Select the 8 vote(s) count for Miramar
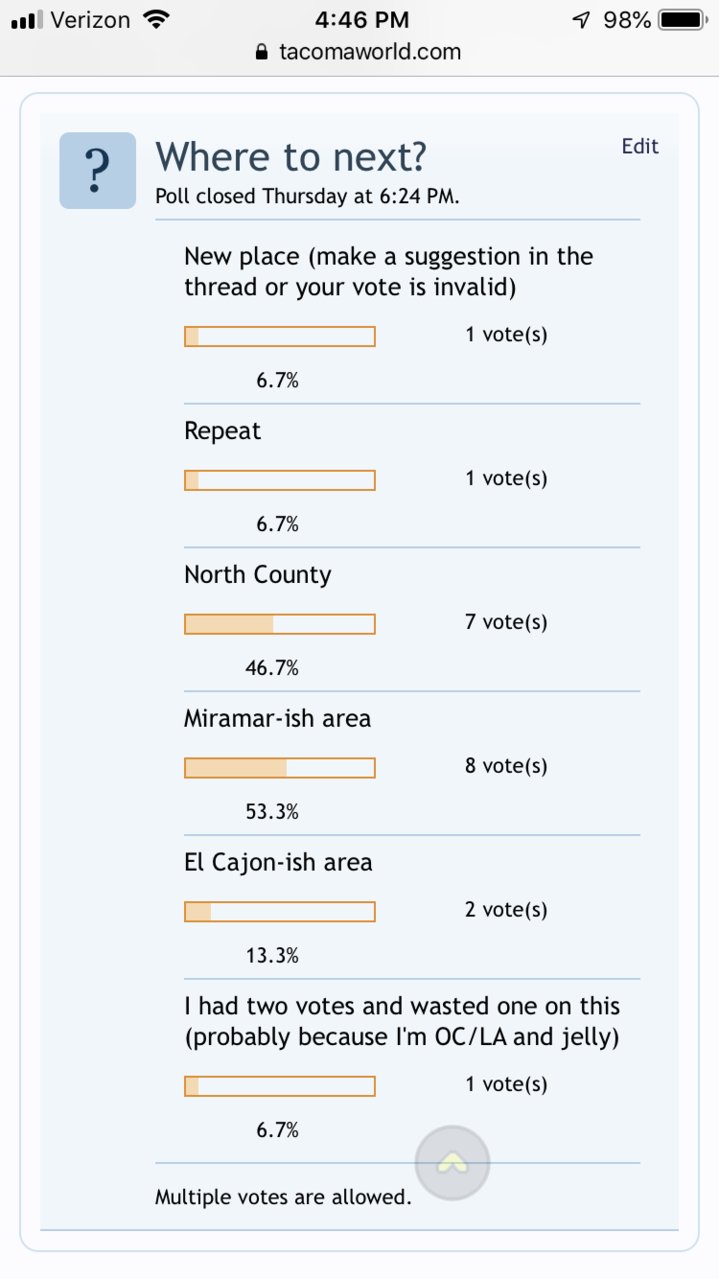Screen dimensions: 719x1279 coord(506,766)
